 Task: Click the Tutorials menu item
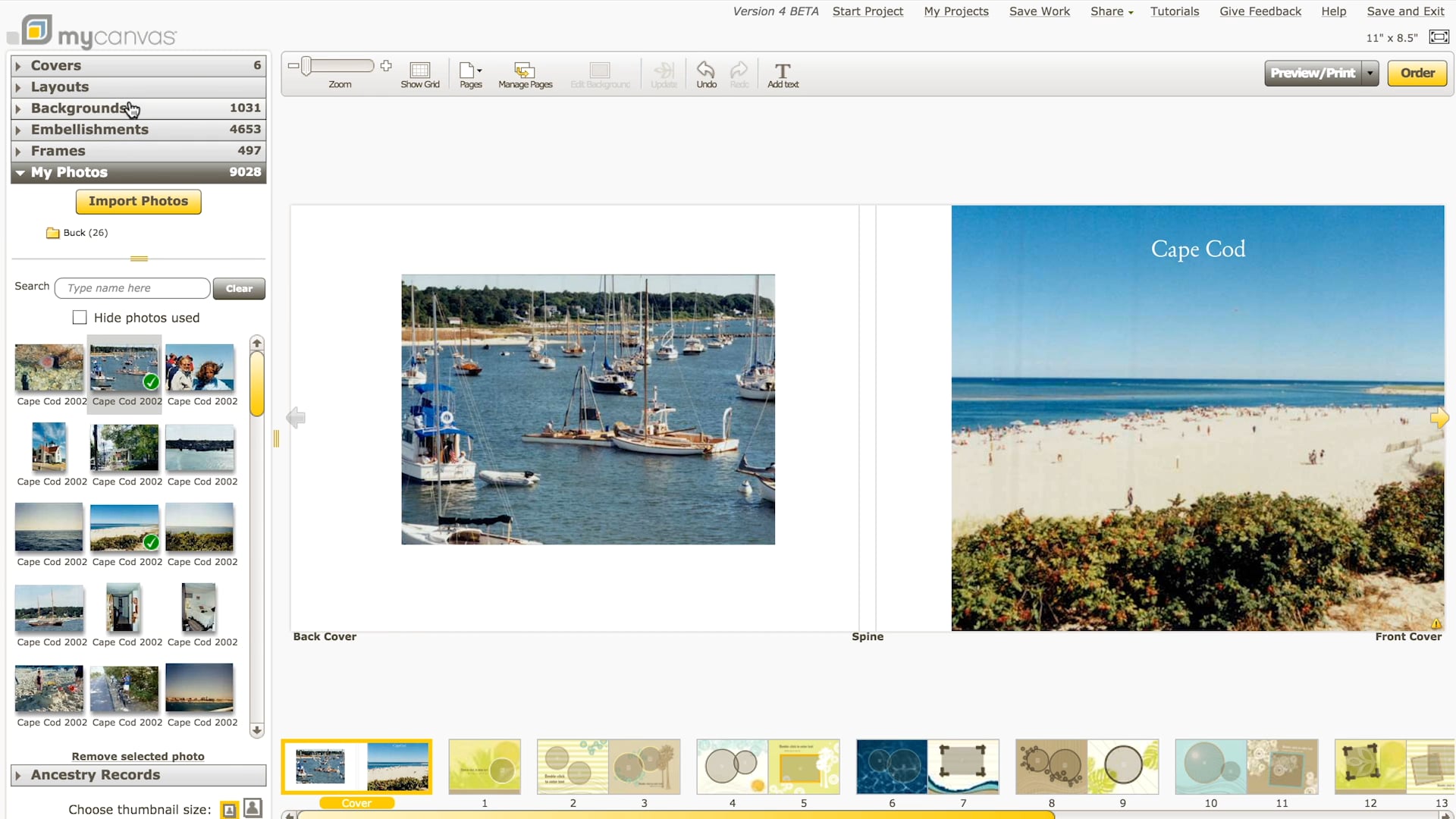point(1175,11)
